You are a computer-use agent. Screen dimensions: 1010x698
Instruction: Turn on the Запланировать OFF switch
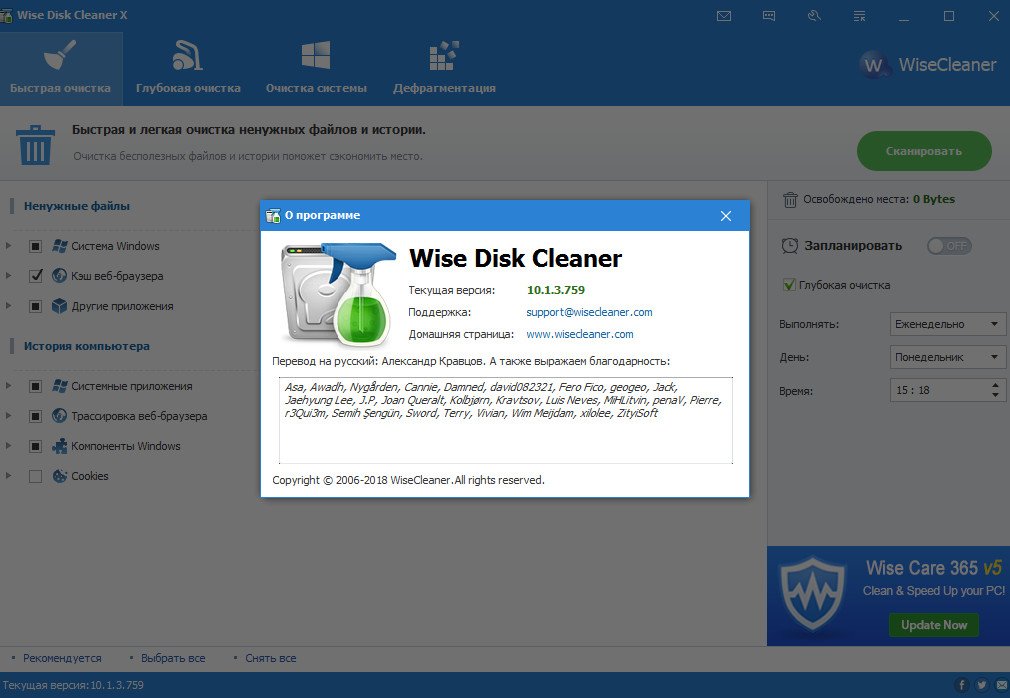949,245
